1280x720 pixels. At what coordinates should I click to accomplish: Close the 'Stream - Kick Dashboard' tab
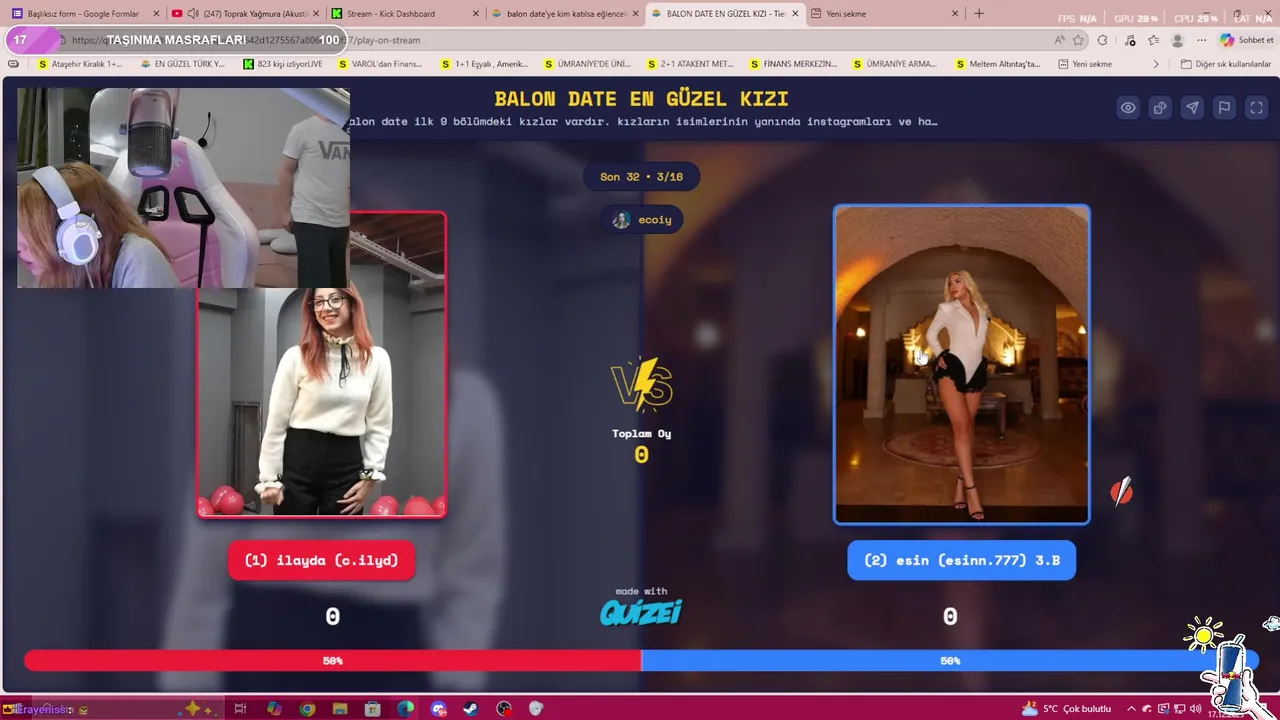476,14
